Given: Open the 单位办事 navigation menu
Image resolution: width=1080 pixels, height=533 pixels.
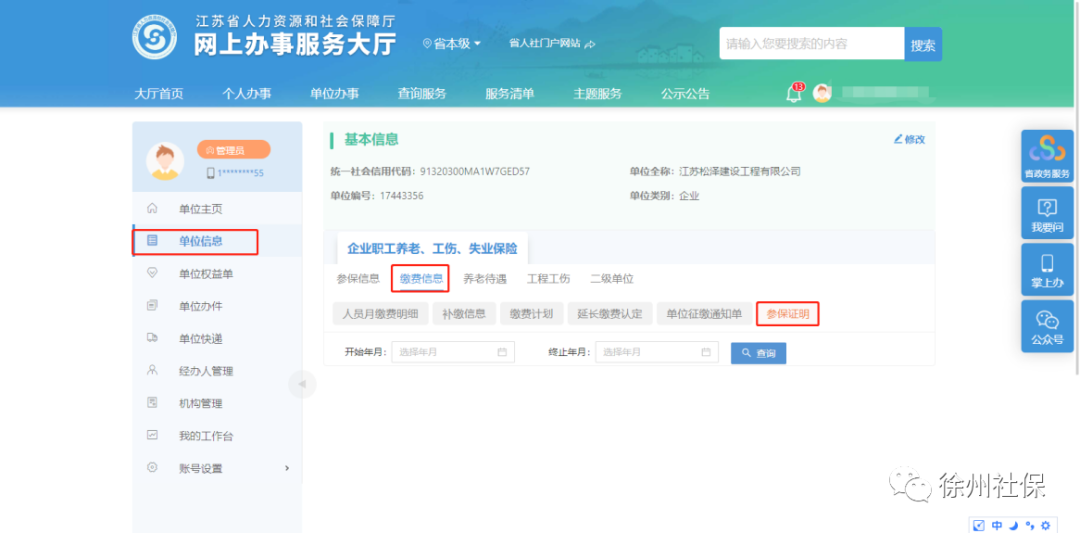Looking at the screenshot, I should click(334, 94).
